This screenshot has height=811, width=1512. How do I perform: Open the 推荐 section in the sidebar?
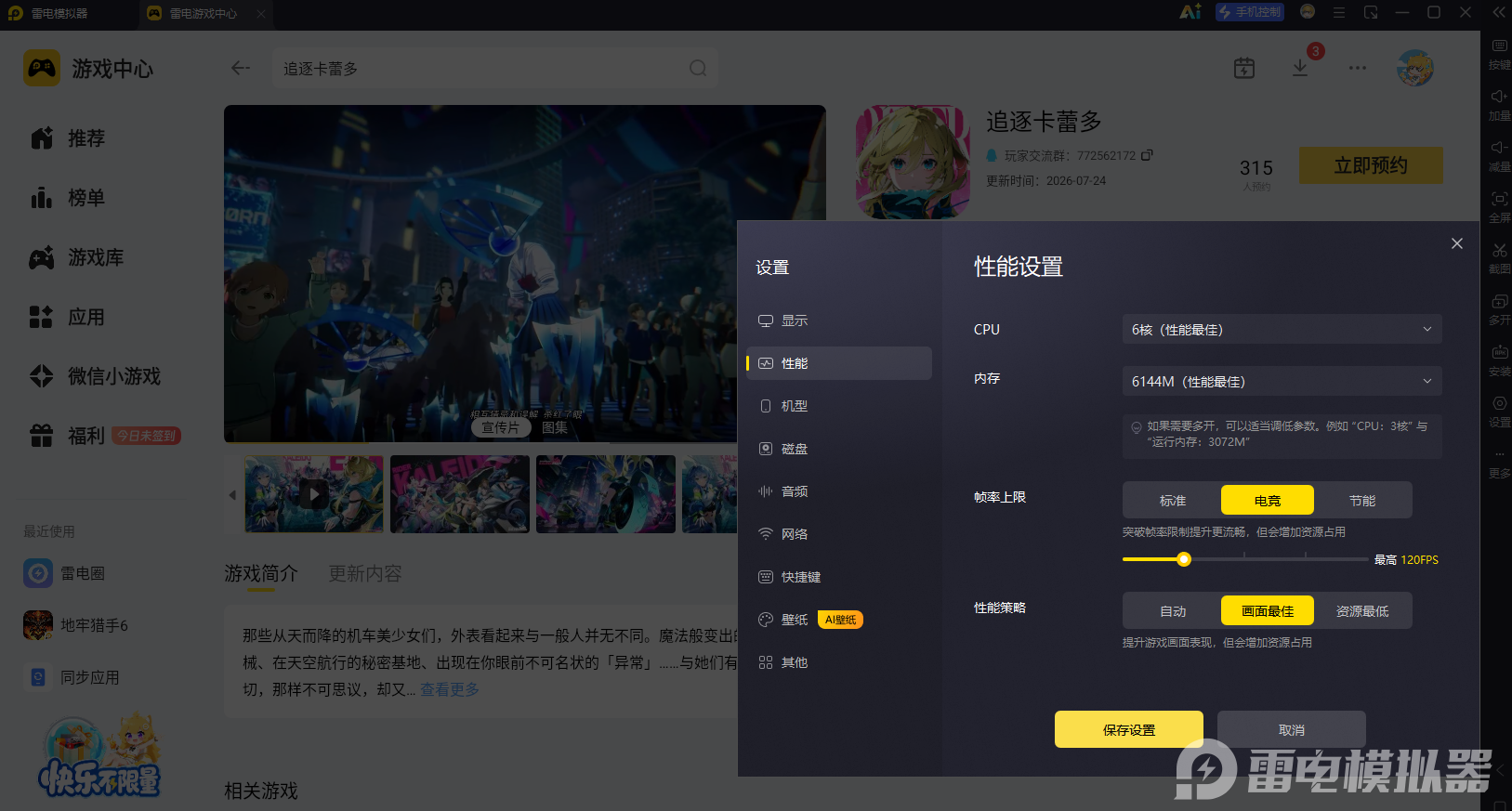click(x=67, y=138)
